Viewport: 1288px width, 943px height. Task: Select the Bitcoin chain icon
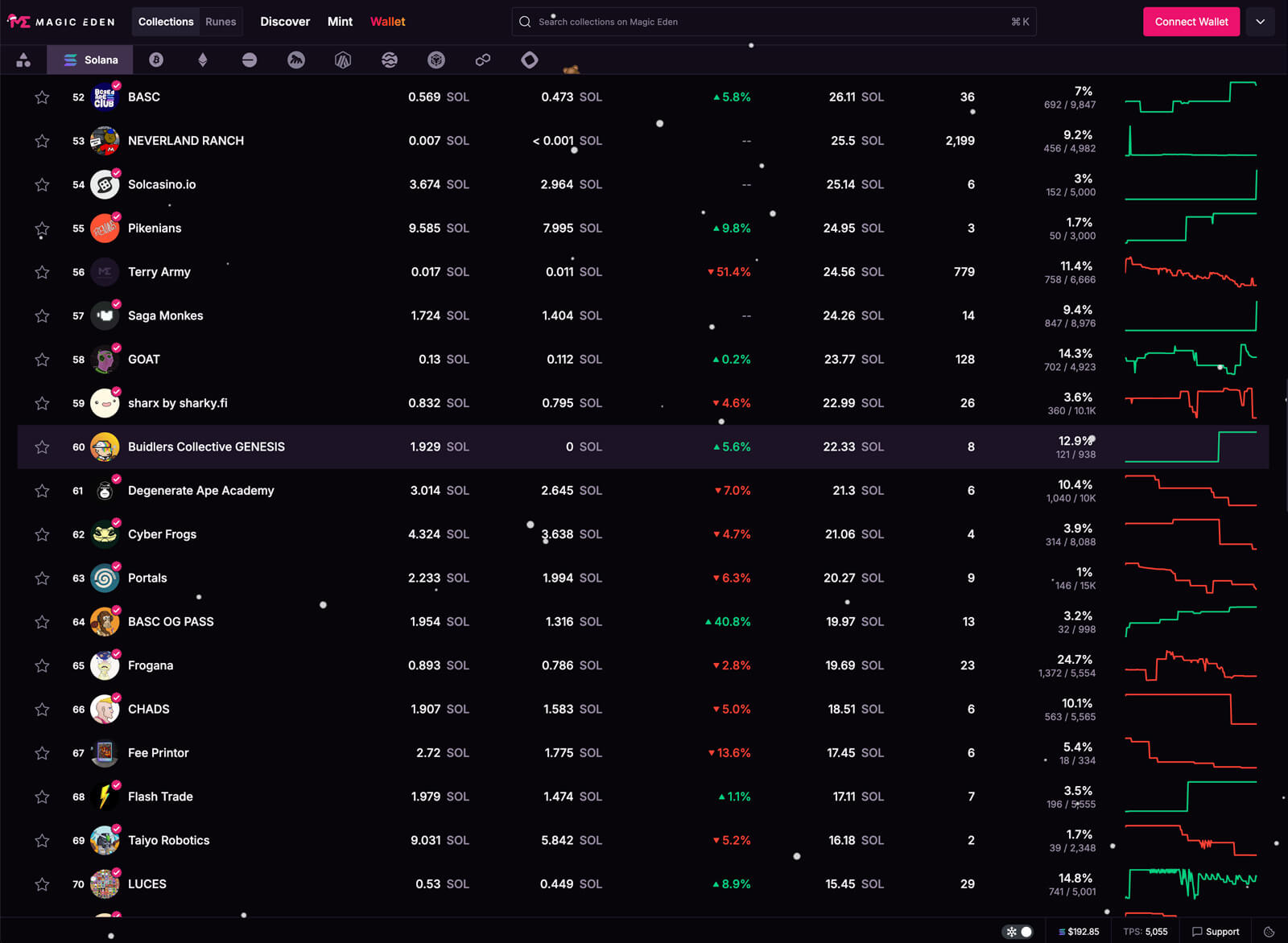[156, 60]
